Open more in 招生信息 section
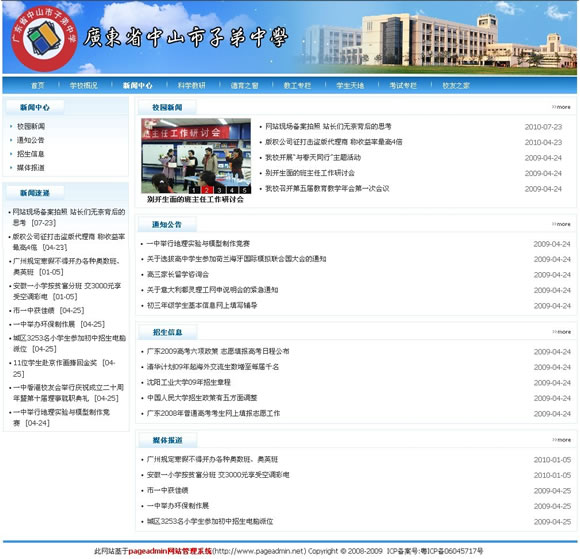Screen dimensions: 580x559 [x=561, y=332]
